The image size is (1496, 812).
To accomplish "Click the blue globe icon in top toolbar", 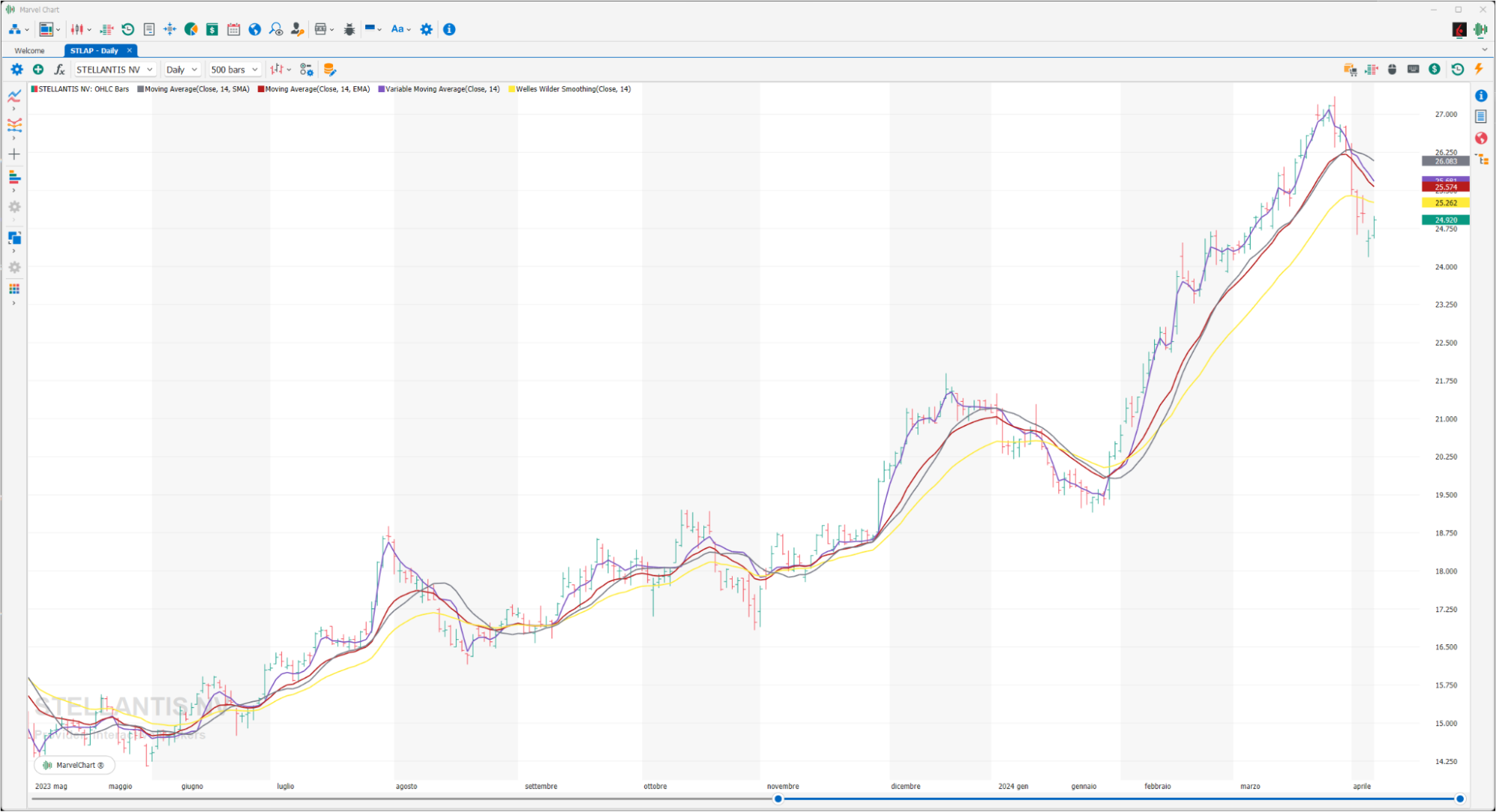I will 254,29.
